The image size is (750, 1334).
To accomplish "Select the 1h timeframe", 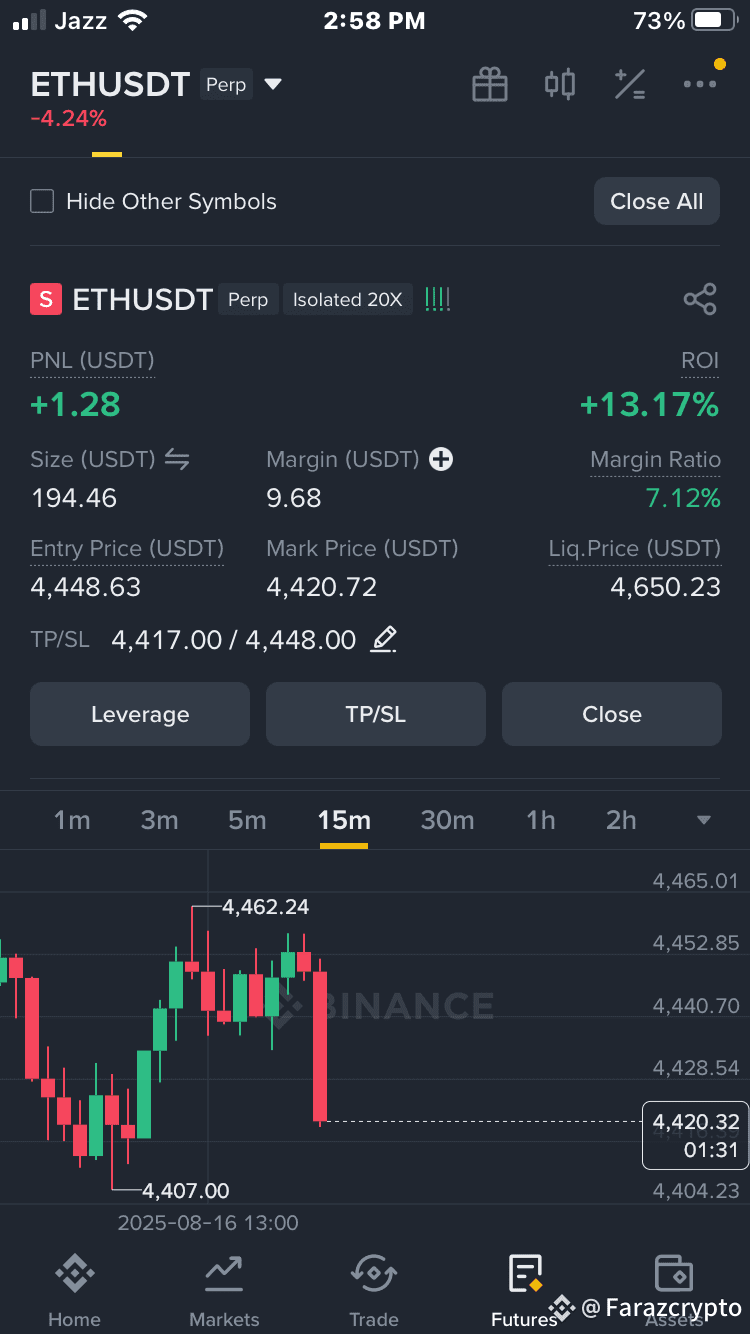I will [541, 820].
